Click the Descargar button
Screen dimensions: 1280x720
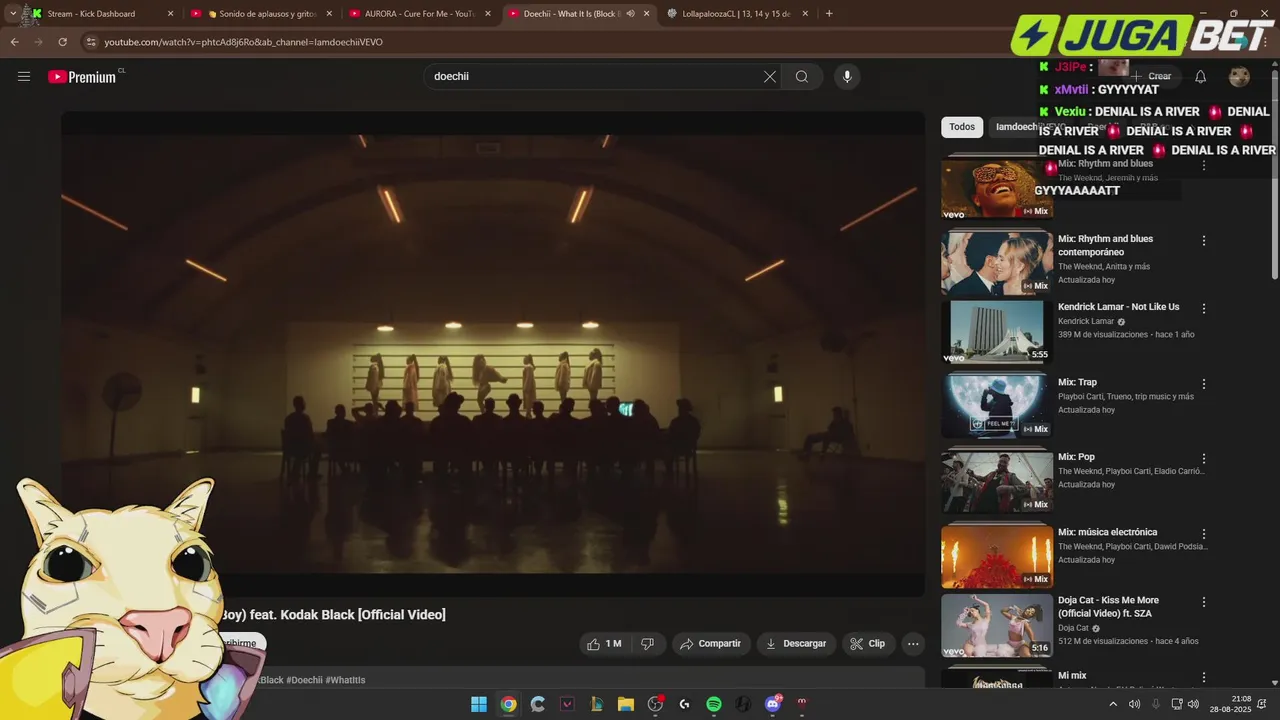tap(796, 644)
